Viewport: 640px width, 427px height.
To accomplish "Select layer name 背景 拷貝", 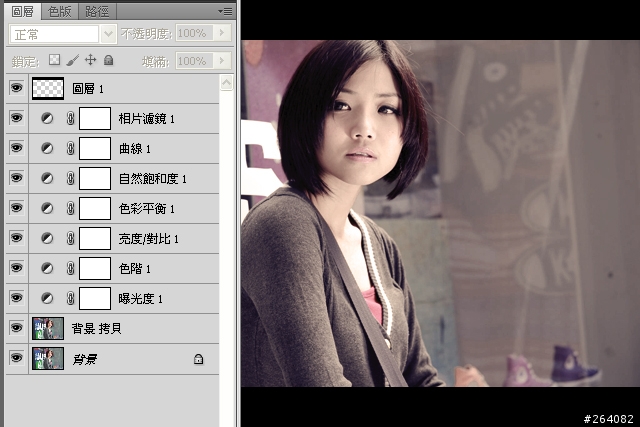I will click(97, 329).
